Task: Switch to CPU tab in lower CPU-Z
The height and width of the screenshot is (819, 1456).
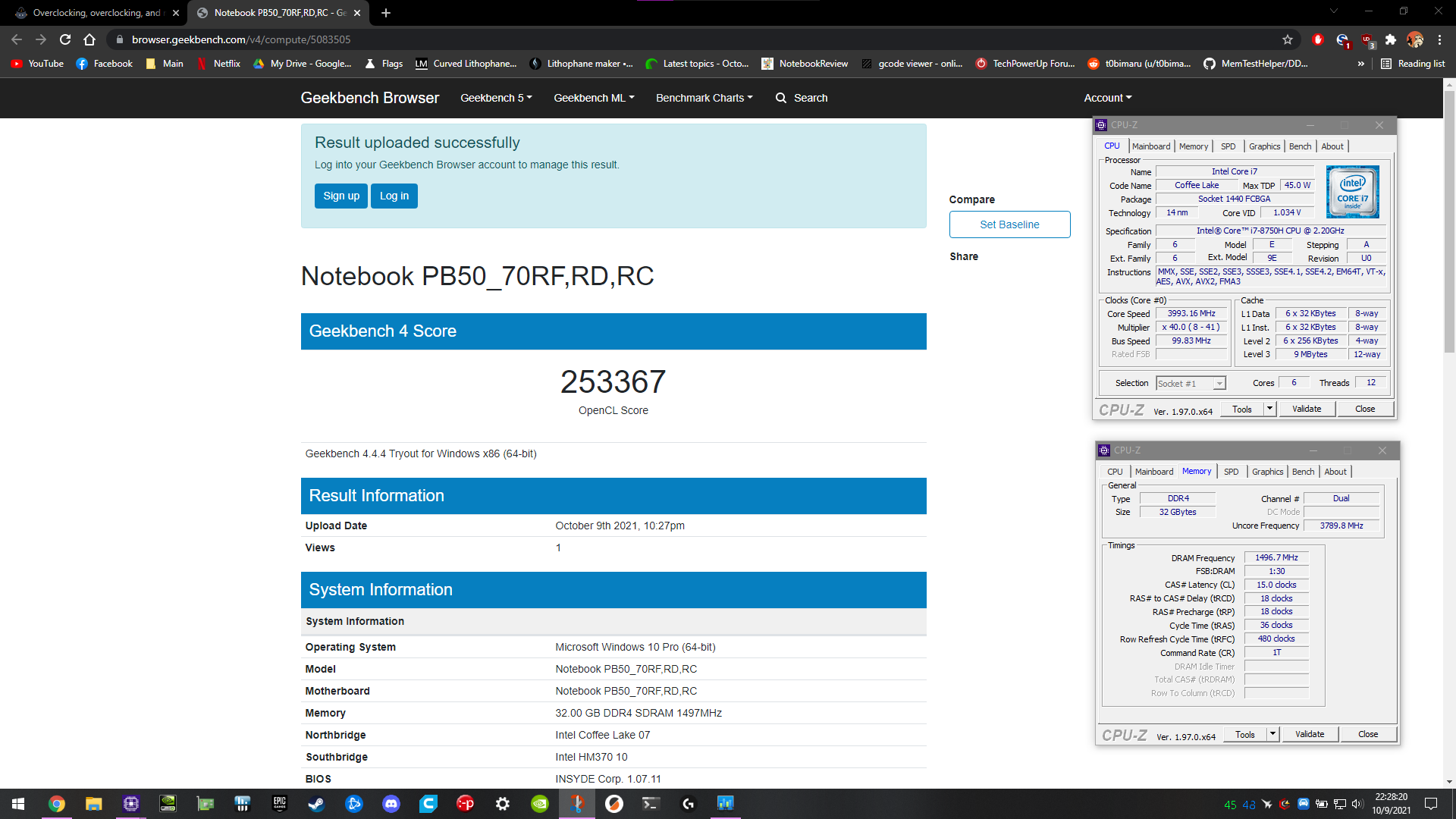Action: coord(1115,472)
